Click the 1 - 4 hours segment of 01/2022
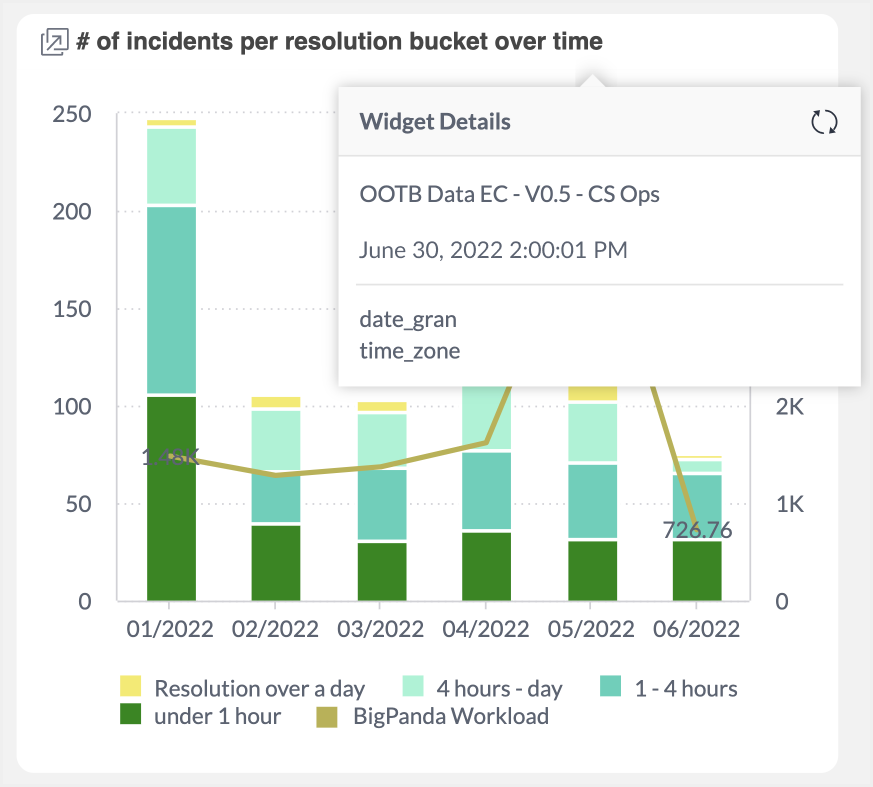The image size is (873, 787). [x=171, y=299]
